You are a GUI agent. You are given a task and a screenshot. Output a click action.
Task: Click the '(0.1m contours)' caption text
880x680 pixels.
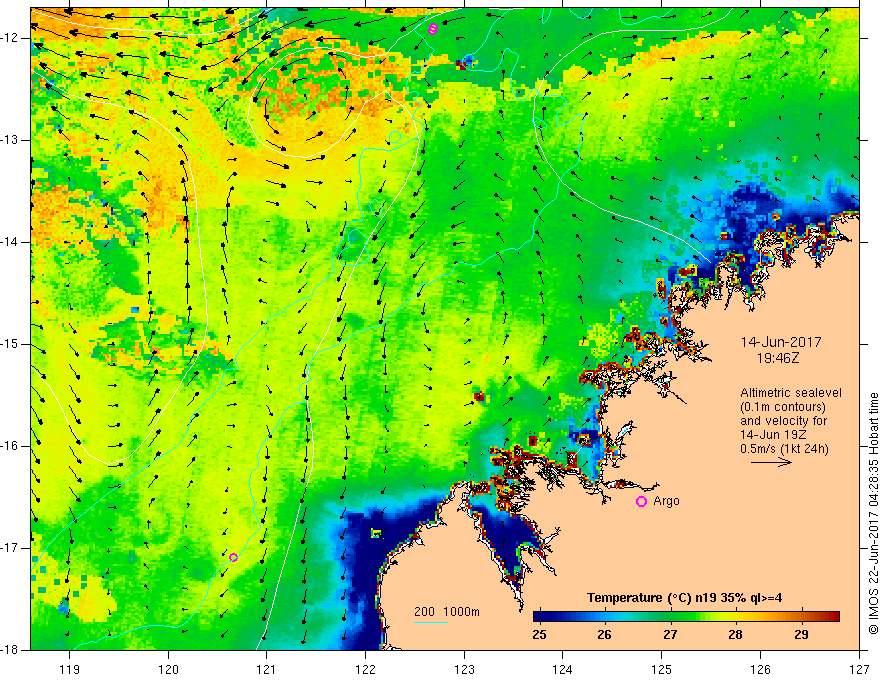pyautogui.click(x=783, y=407)
